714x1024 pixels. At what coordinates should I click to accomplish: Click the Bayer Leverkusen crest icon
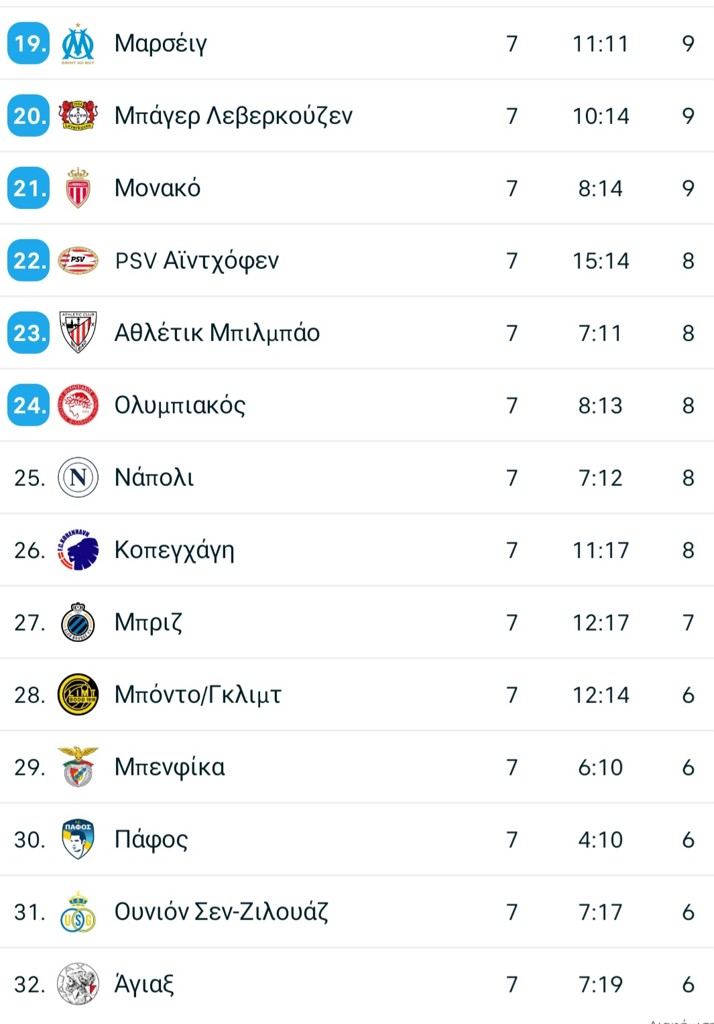click(x=77, y=116)
